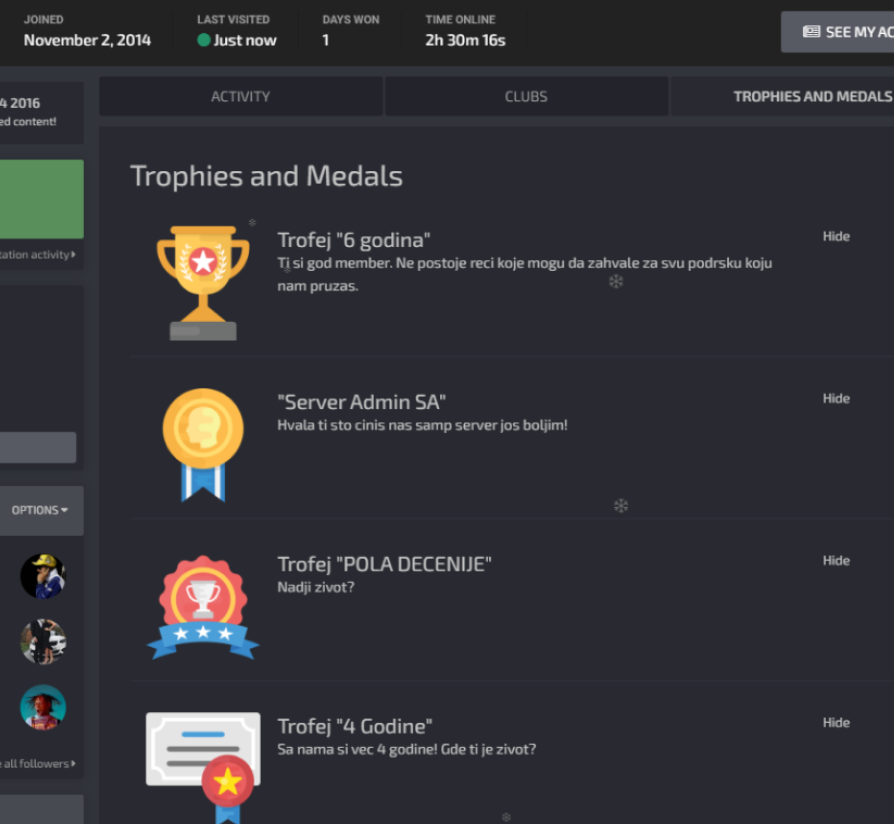894x824 pixels.
Task: Click the gold trophy cup icon
Action: [x=203, y=283]
